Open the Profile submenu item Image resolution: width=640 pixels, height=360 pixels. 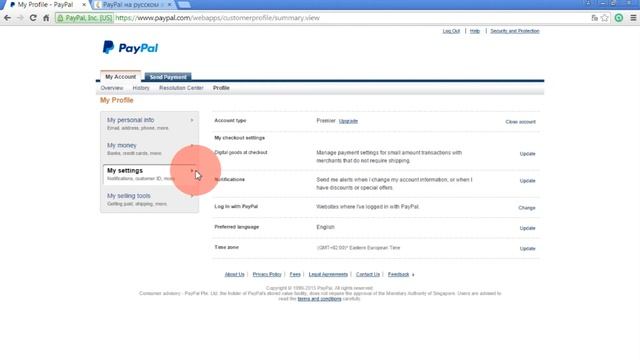[221, 88]
